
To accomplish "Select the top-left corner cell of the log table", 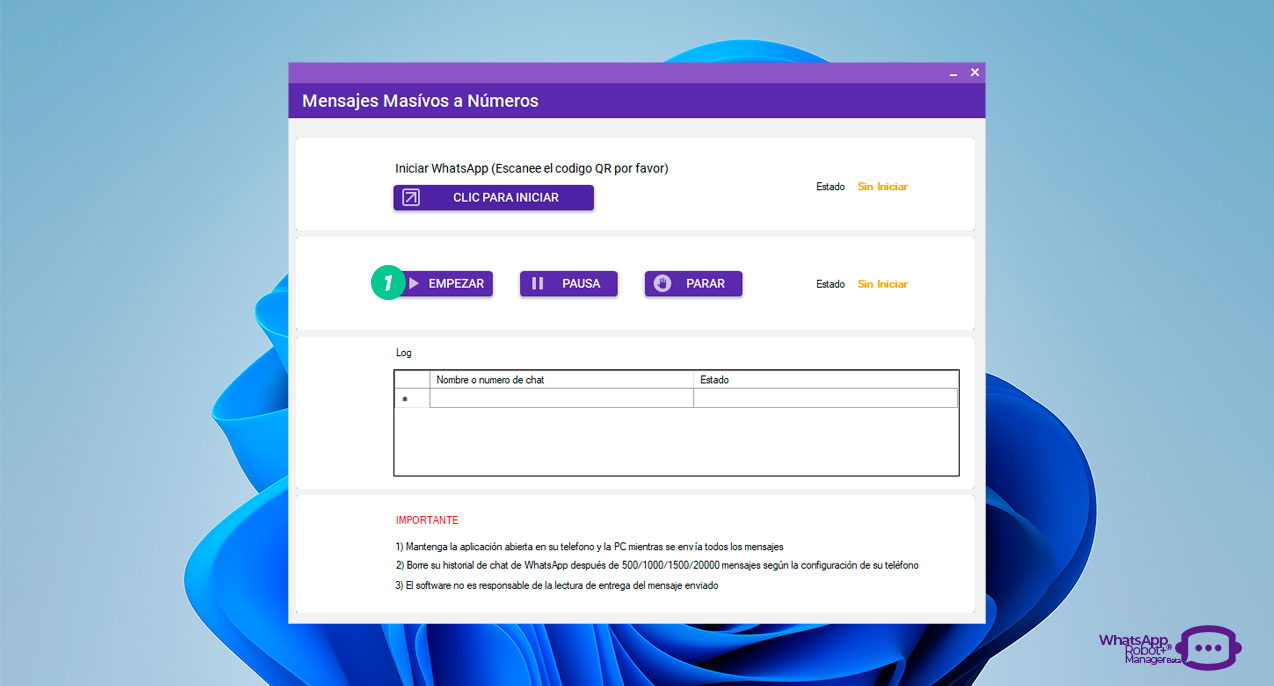I will pyautogui.click(x=412, y=380).
